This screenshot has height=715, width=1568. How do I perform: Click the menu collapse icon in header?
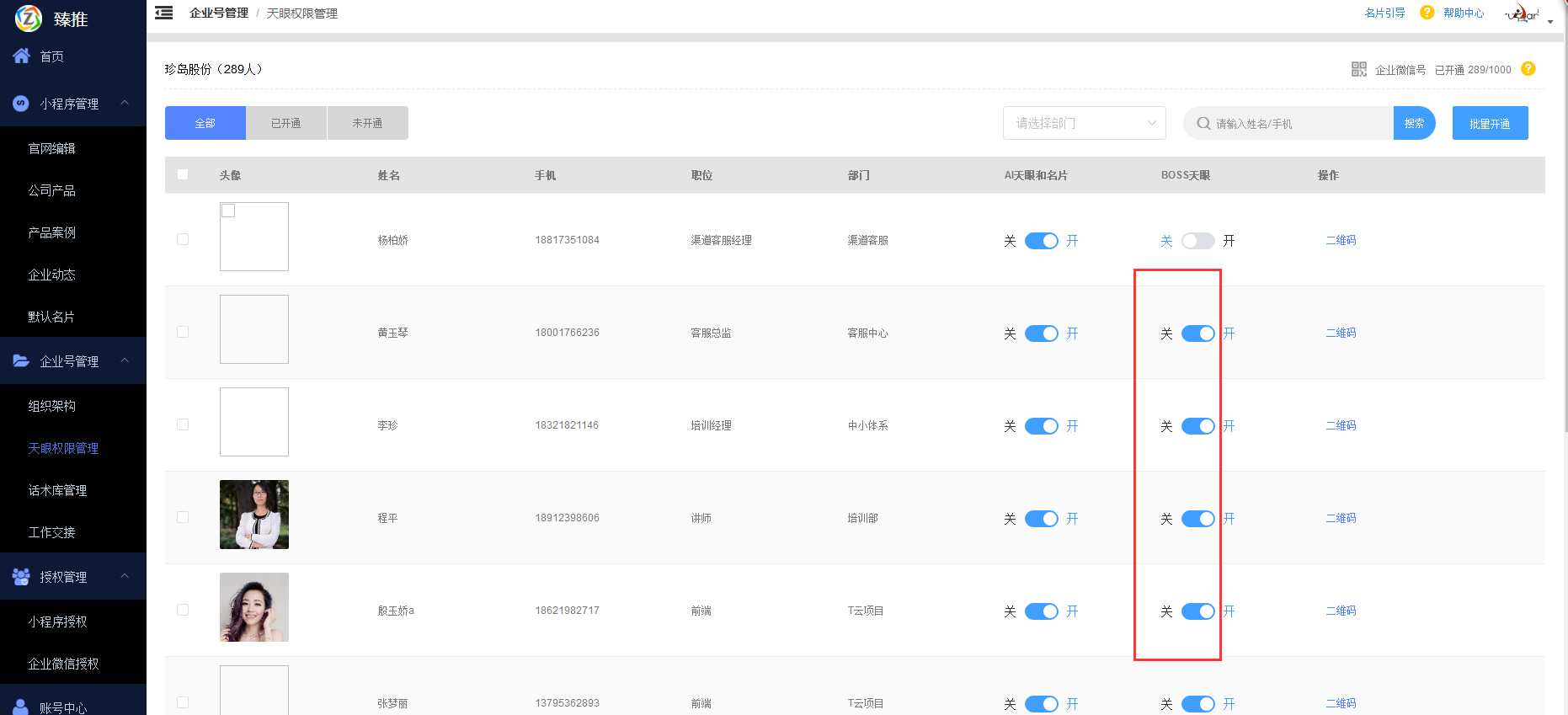(164, 13)
